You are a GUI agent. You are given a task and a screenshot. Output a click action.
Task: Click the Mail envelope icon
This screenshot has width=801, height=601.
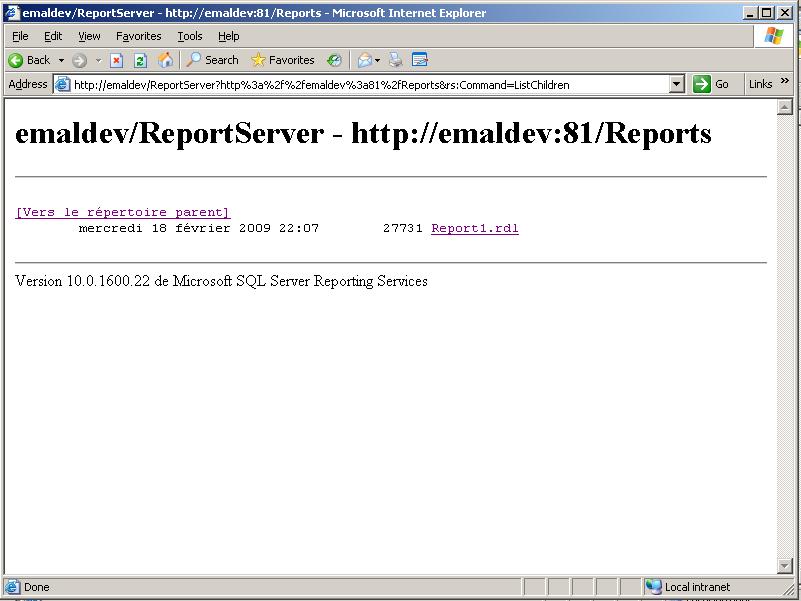(x=365, y=61)
